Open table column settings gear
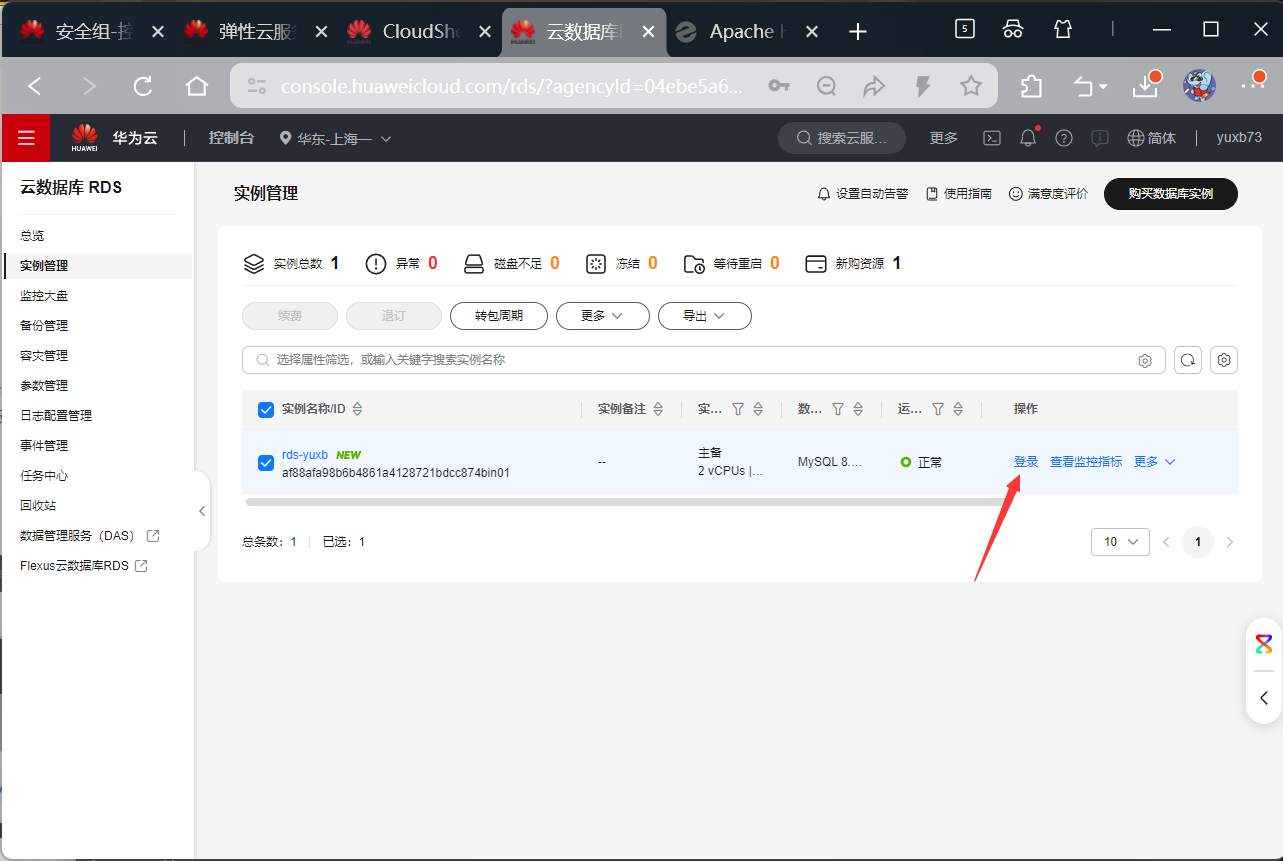Screen dimensions: 1283x861 (x=1224, y=360)
